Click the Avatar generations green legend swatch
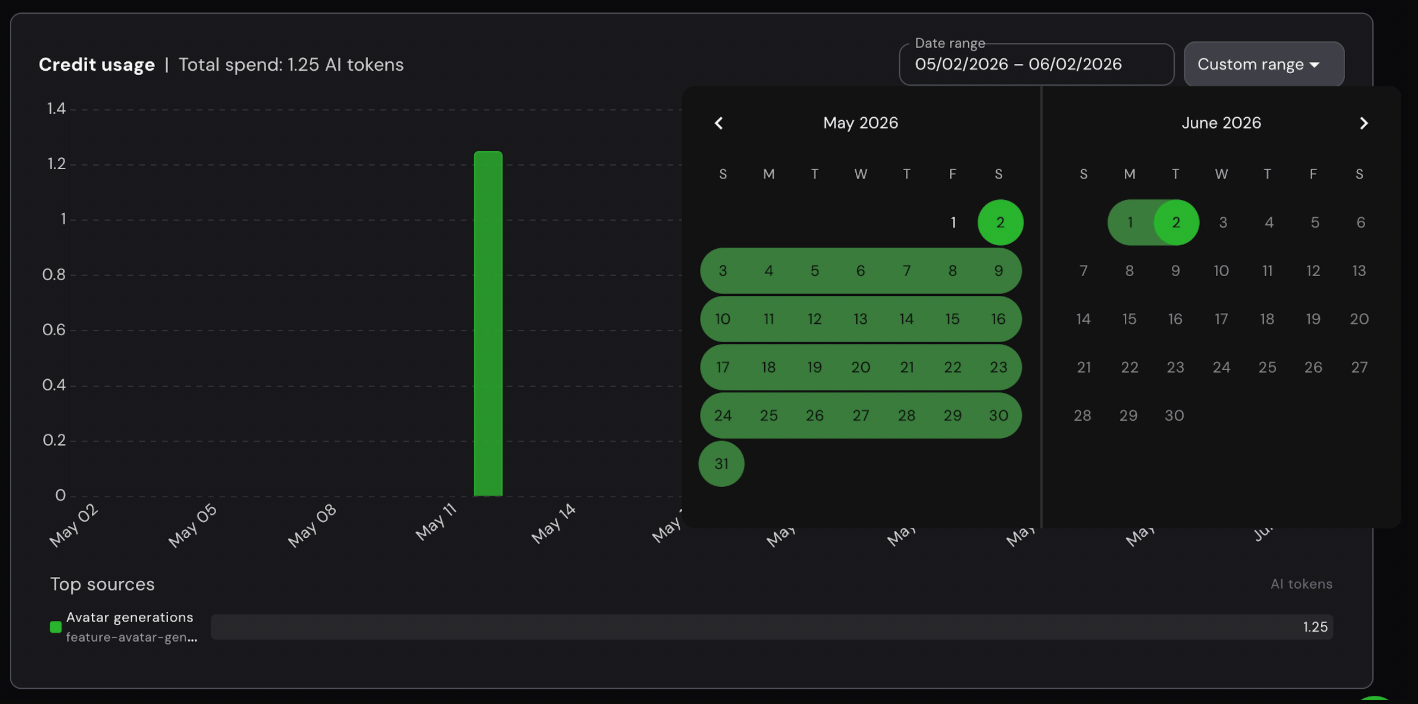The height and width of the screenshot is (704, 1418). coord(56,627)
